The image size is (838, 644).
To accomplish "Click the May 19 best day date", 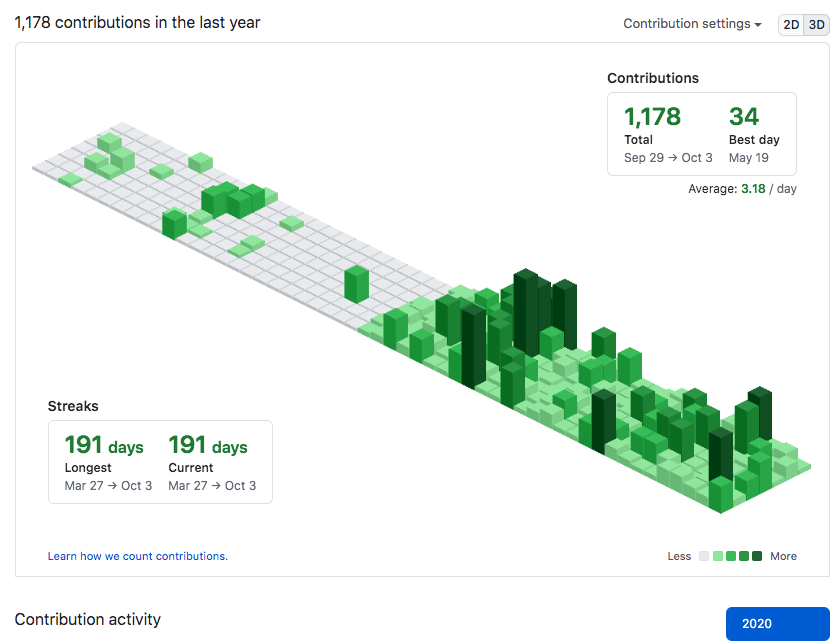I will (x=749, y=158).
